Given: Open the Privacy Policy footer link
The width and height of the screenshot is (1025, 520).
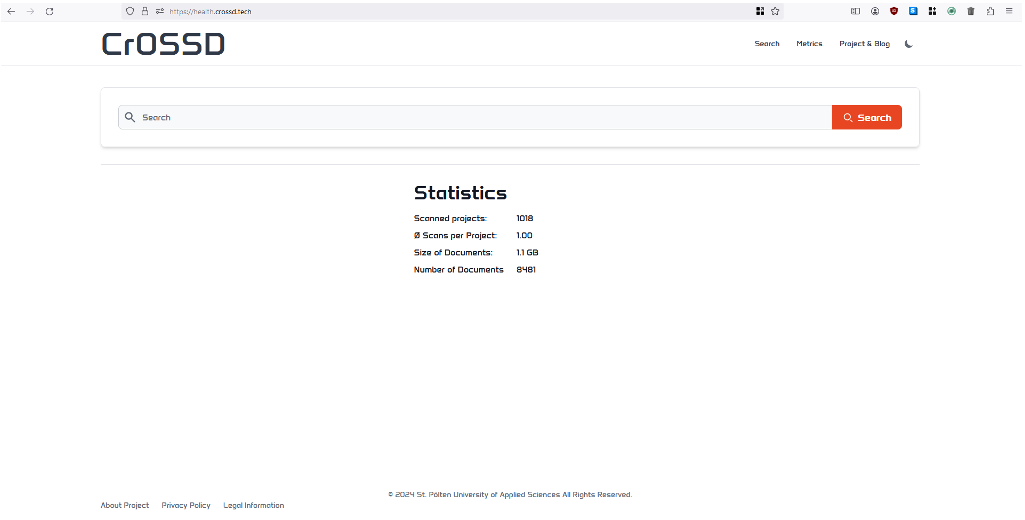Looking at the screenshot, I should [x=186, y=506].
